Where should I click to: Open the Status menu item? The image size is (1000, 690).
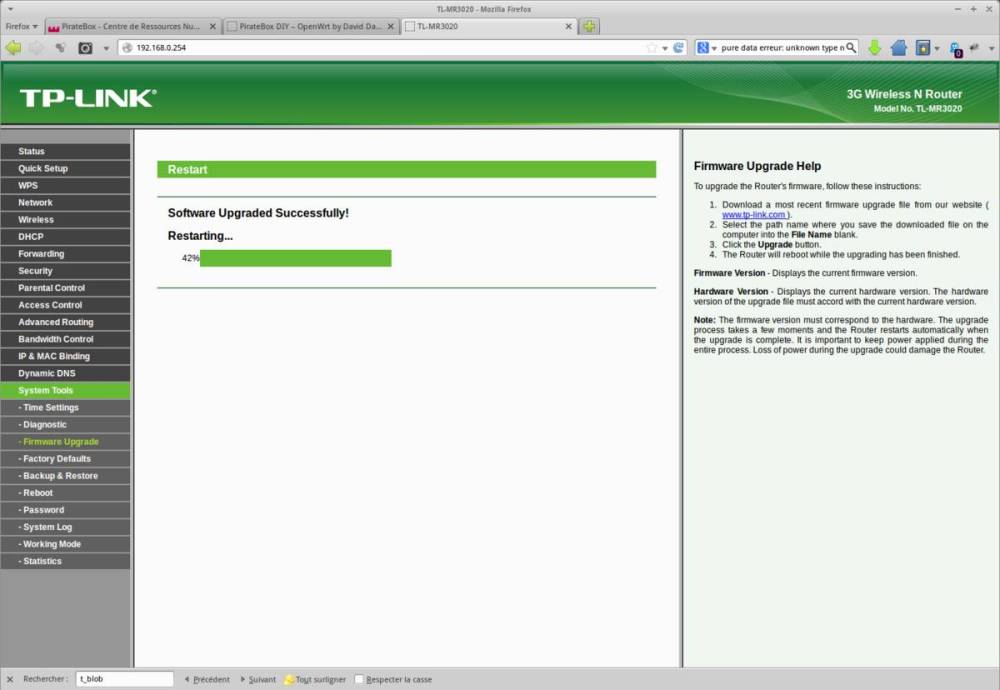point(65,151)
